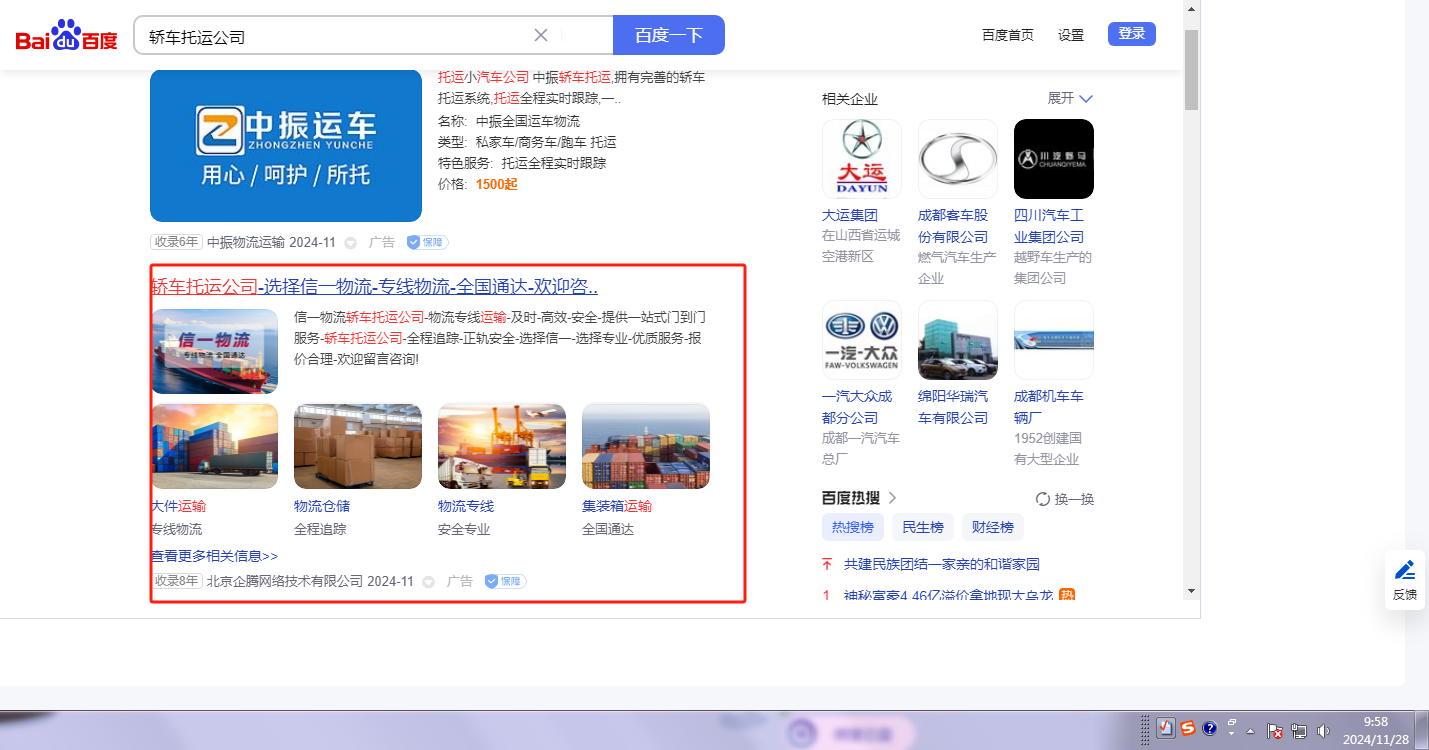Click the 物流仓储 warehouse thumbnail
This screenshot has width=1429, height=750.
click(357, 446)
